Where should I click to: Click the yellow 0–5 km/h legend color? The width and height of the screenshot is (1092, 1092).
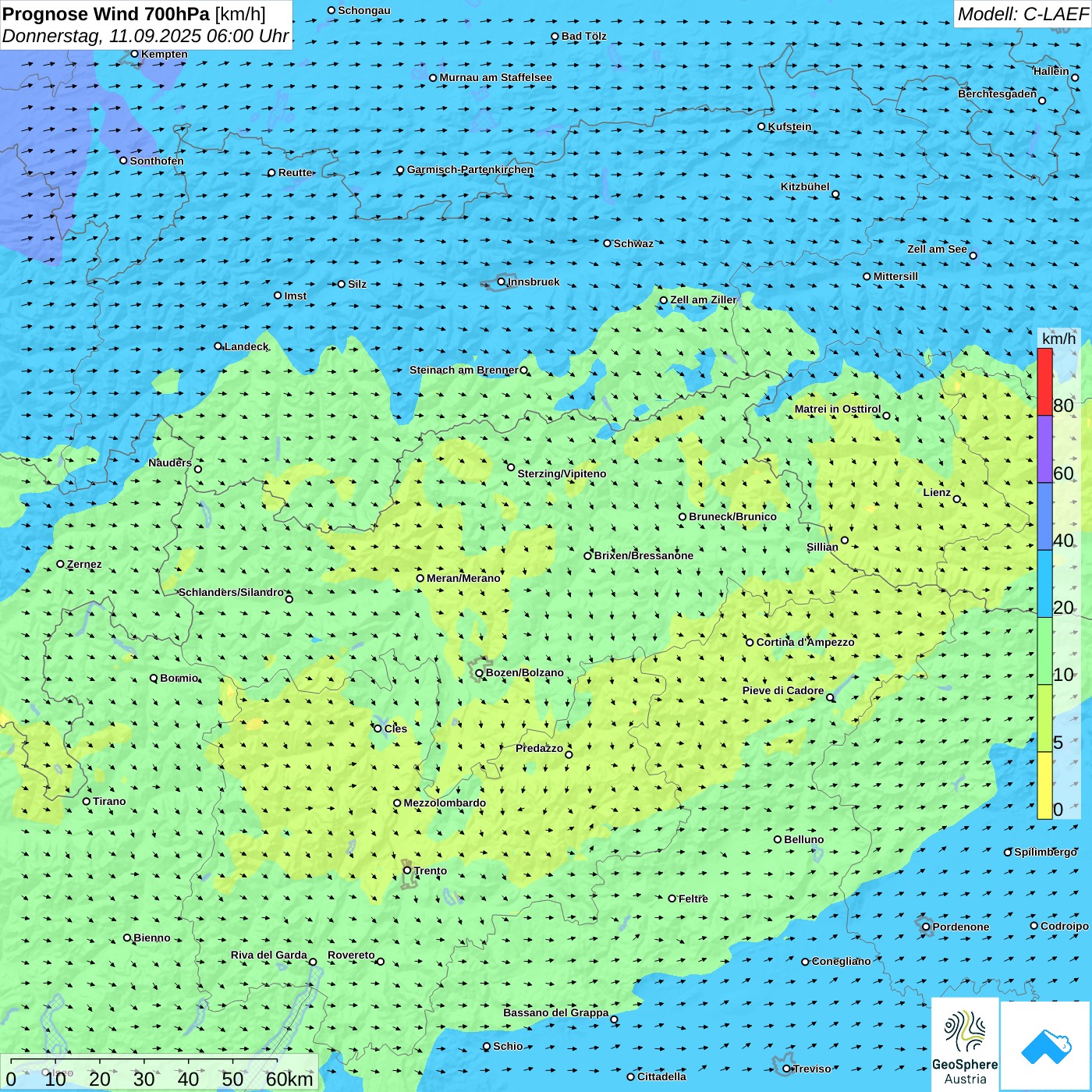(1044, 785)
